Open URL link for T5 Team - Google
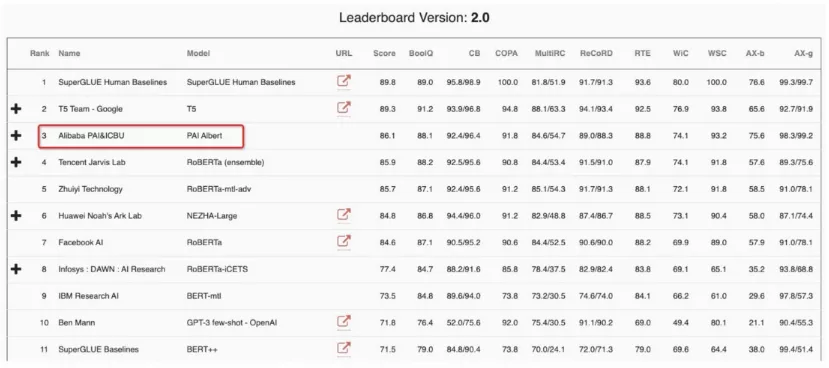 [344, 108]
